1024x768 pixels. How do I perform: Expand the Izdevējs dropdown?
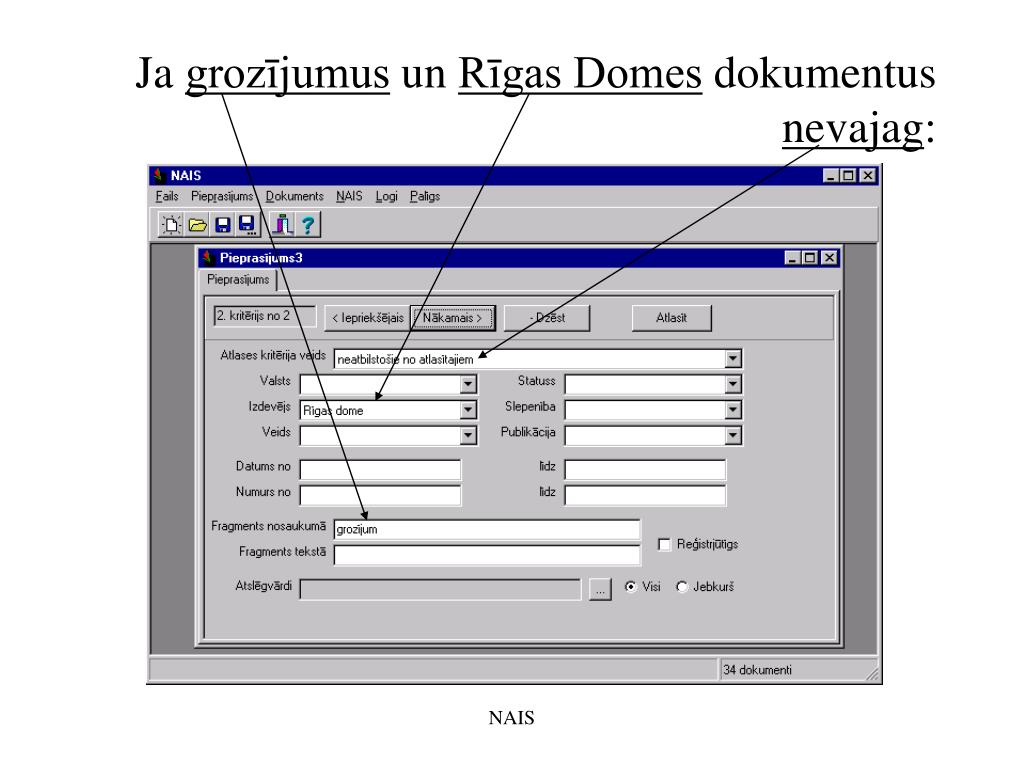click(x=468, y=410)
